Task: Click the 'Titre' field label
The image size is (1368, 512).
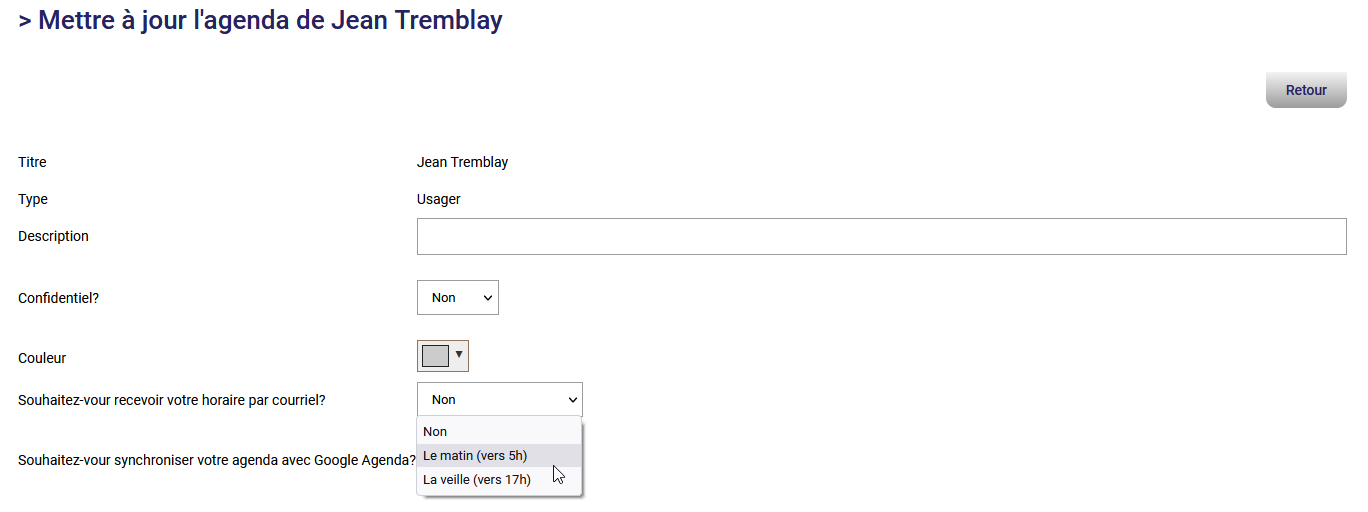Action: point(33,162)
